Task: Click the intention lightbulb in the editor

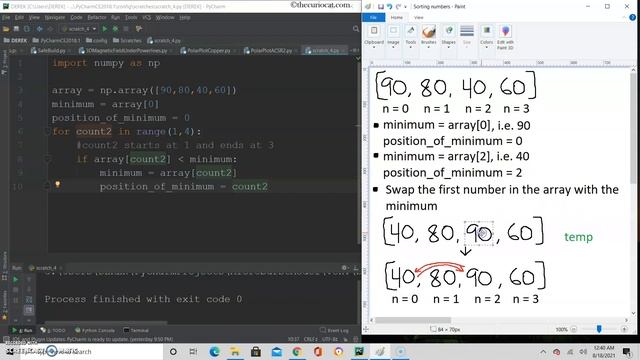Action: pos(58,184)
